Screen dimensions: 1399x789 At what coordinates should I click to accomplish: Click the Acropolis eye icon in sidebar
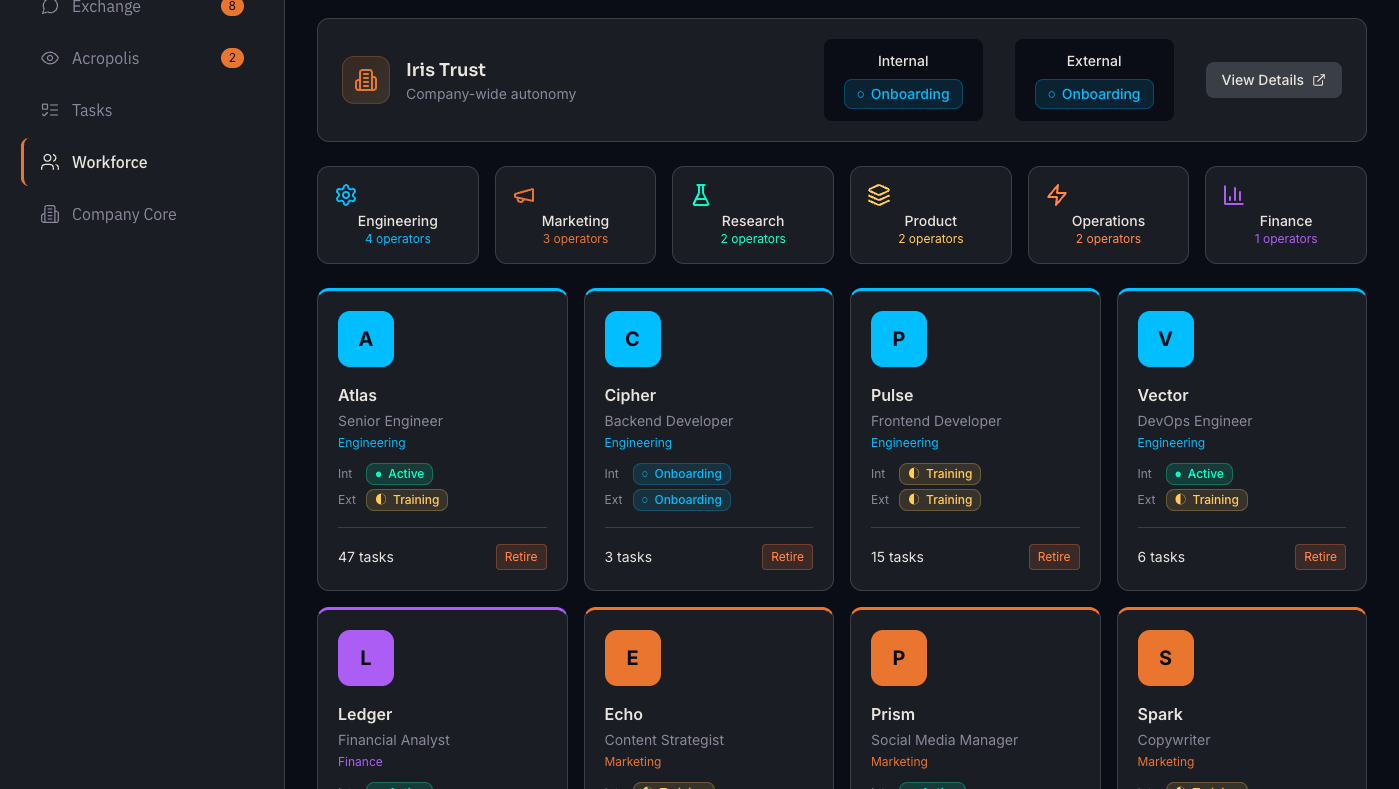(50, 58)
